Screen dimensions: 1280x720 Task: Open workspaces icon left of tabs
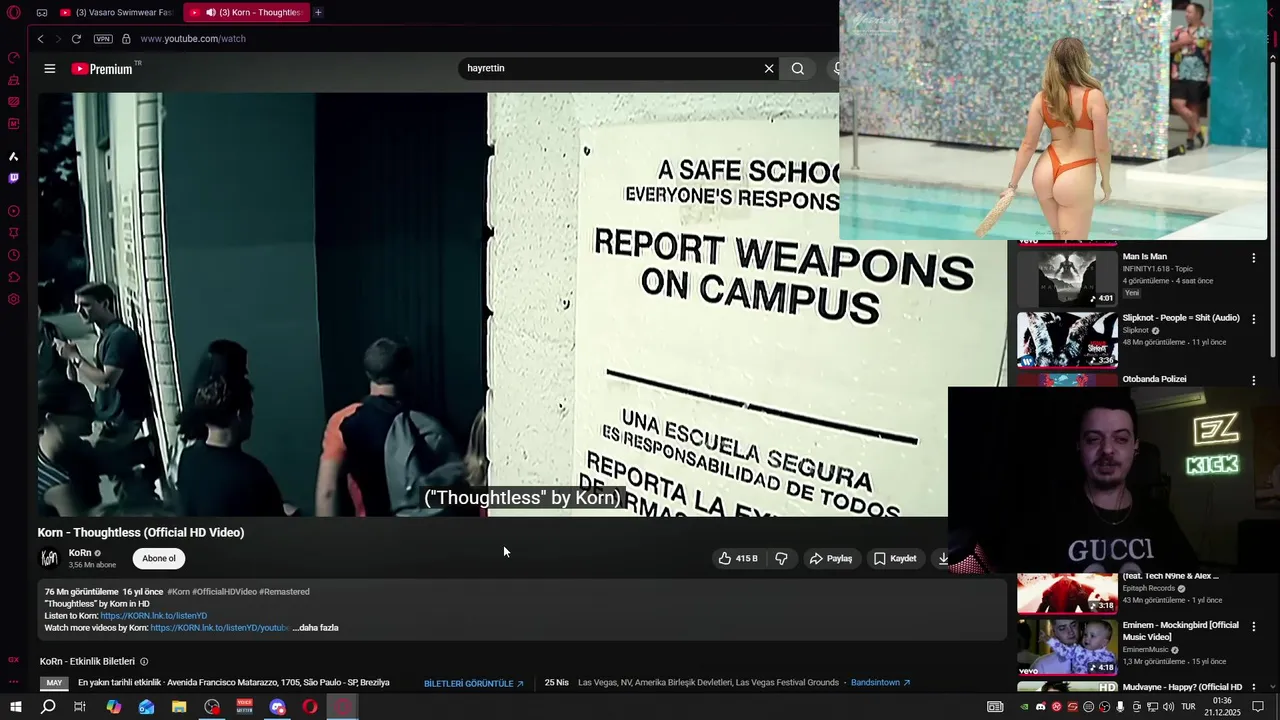coord(42,13)
